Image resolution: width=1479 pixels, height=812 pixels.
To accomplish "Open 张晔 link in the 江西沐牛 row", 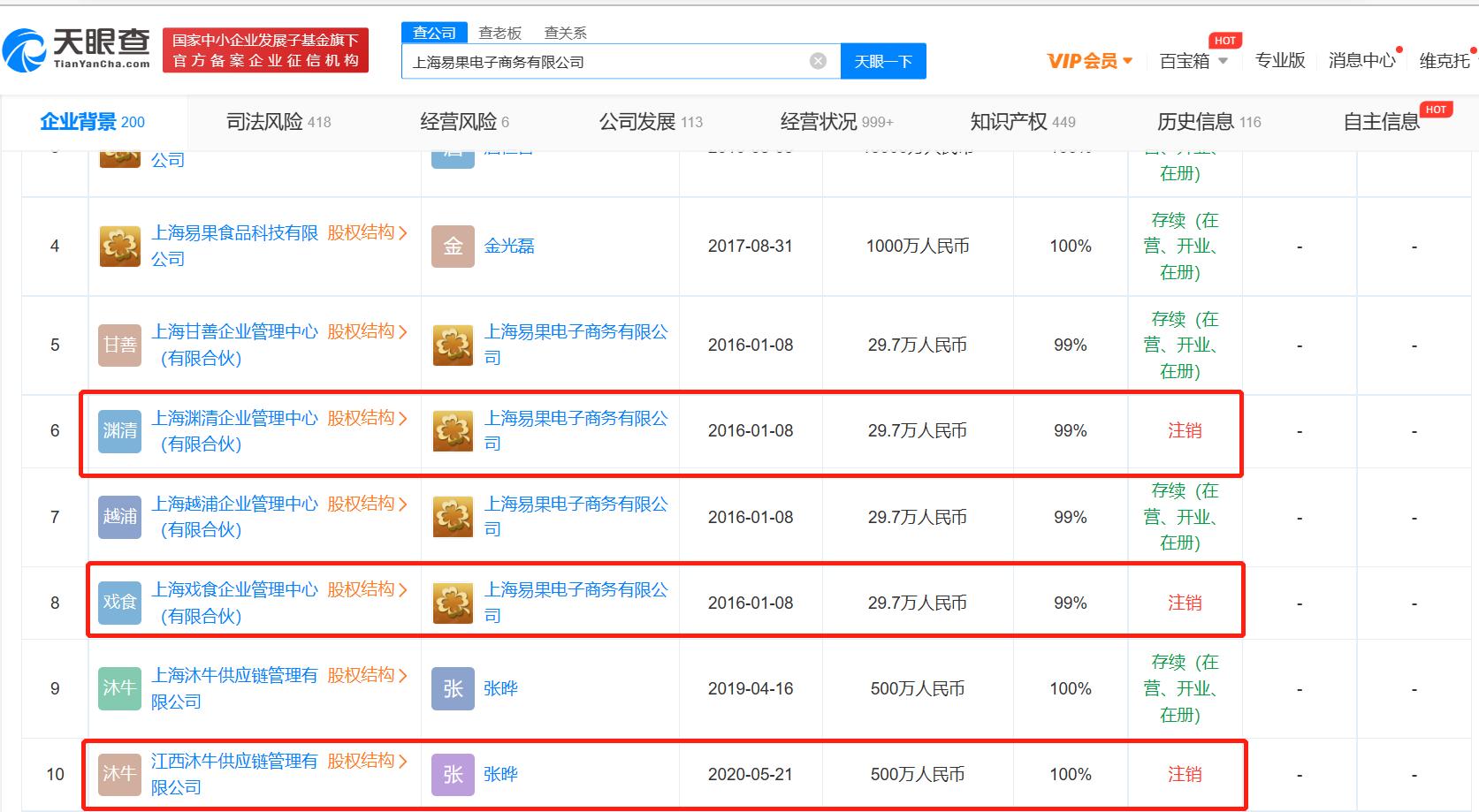I will coord(500,775).
